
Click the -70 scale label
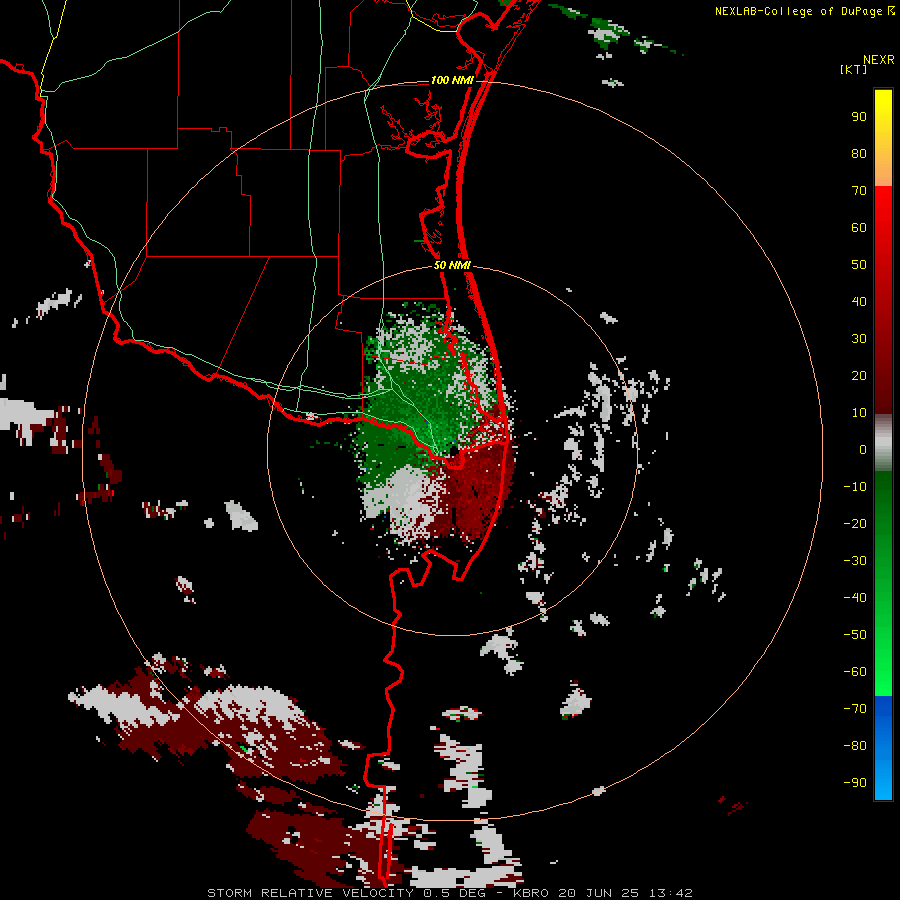(855, 709)
